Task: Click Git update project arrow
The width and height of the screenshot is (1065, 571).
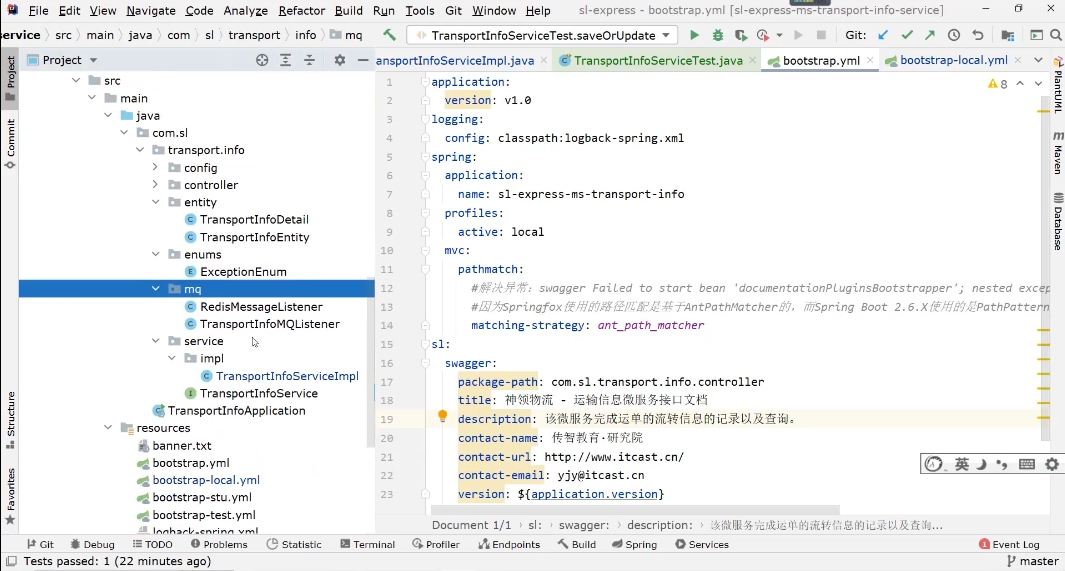Action: pyautogui.click(x=883, y=35)
